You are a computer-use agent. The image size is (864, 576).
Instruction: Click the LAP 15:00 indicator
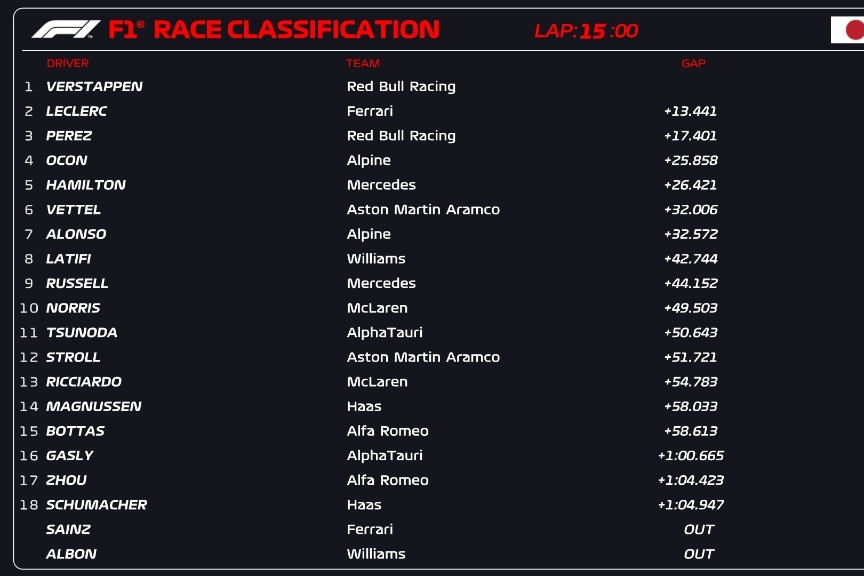pos(586,31)
